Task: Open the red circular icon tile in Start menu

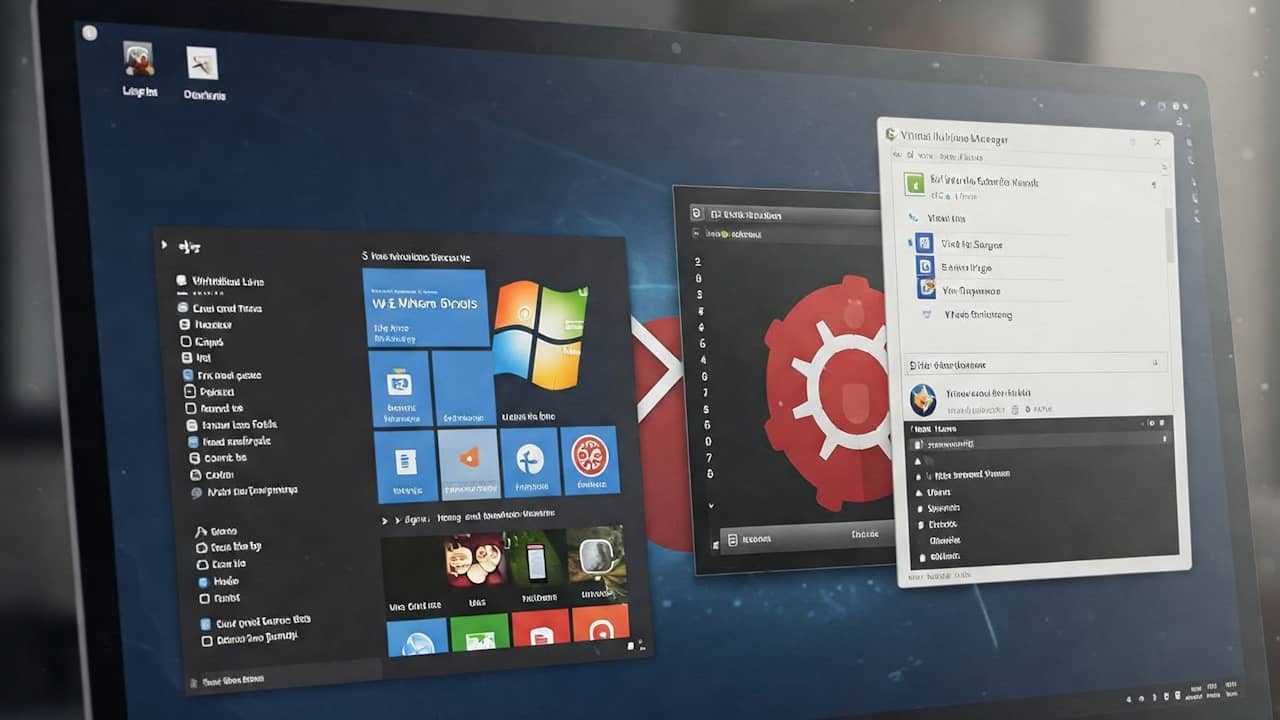Action: [589, 462]
